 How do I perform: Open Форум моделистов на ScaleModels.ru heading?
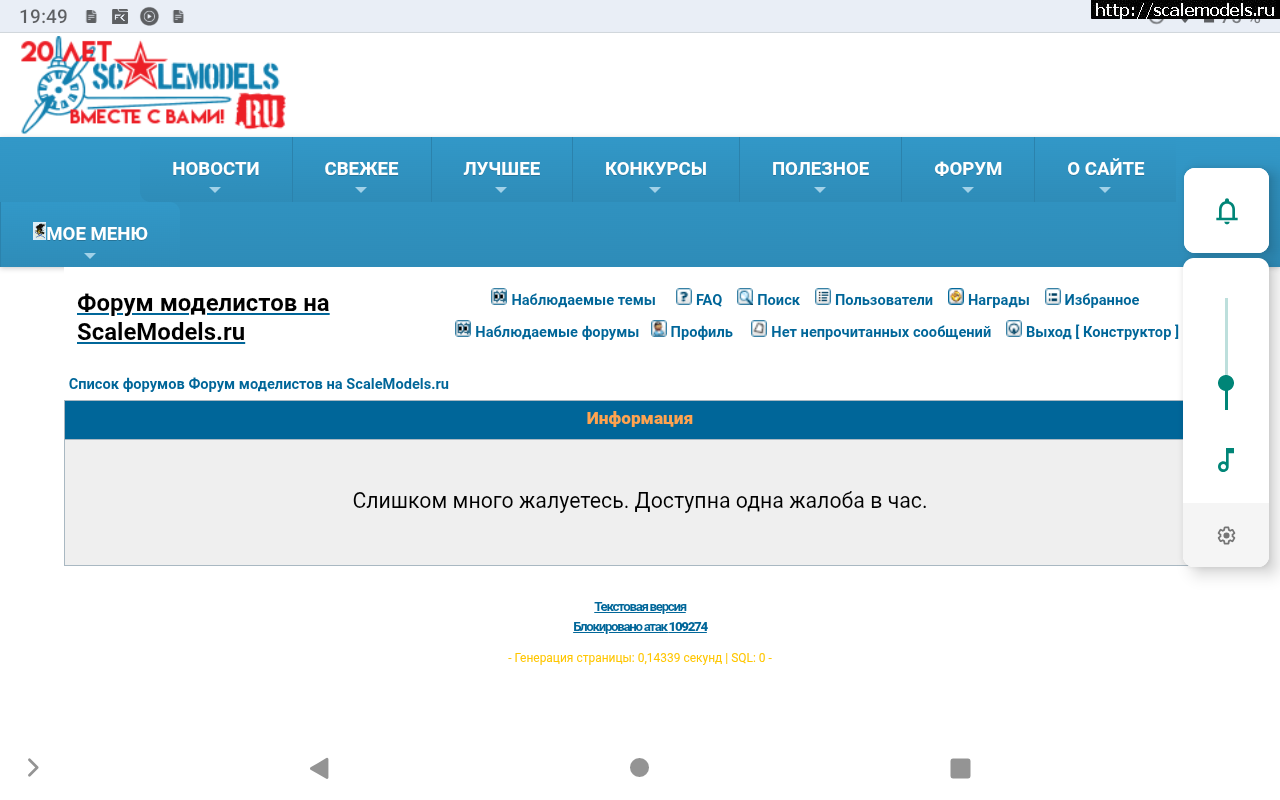(203, 317)
